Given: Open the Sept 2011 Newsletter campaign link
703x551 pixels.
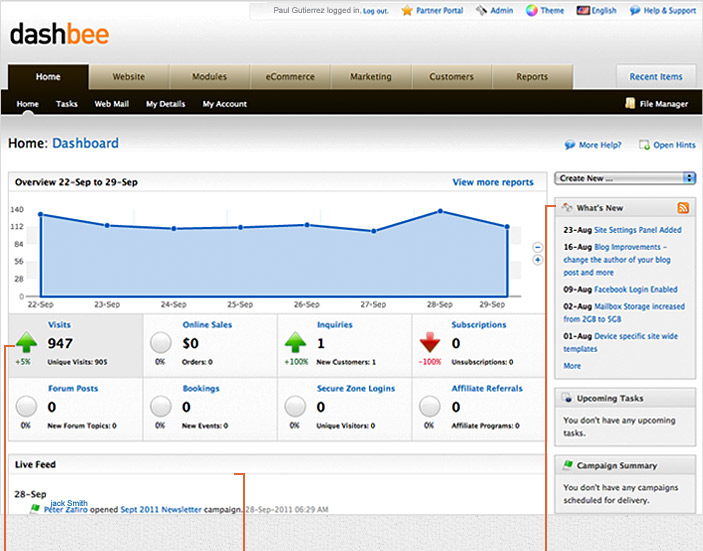Looking at the screenshot, I should [161, 510].
